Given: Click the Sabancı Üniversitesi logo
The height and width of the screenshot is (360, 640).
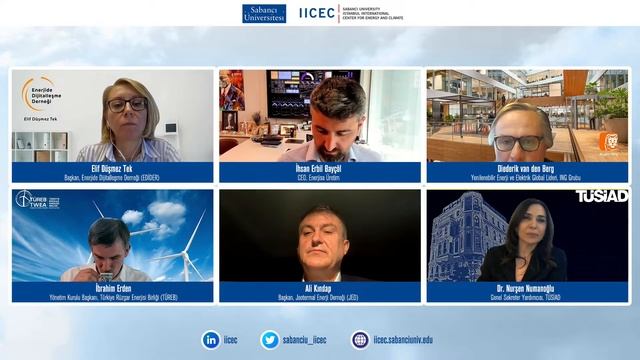Looking at the screenshot, I should (x=264, y=13).
